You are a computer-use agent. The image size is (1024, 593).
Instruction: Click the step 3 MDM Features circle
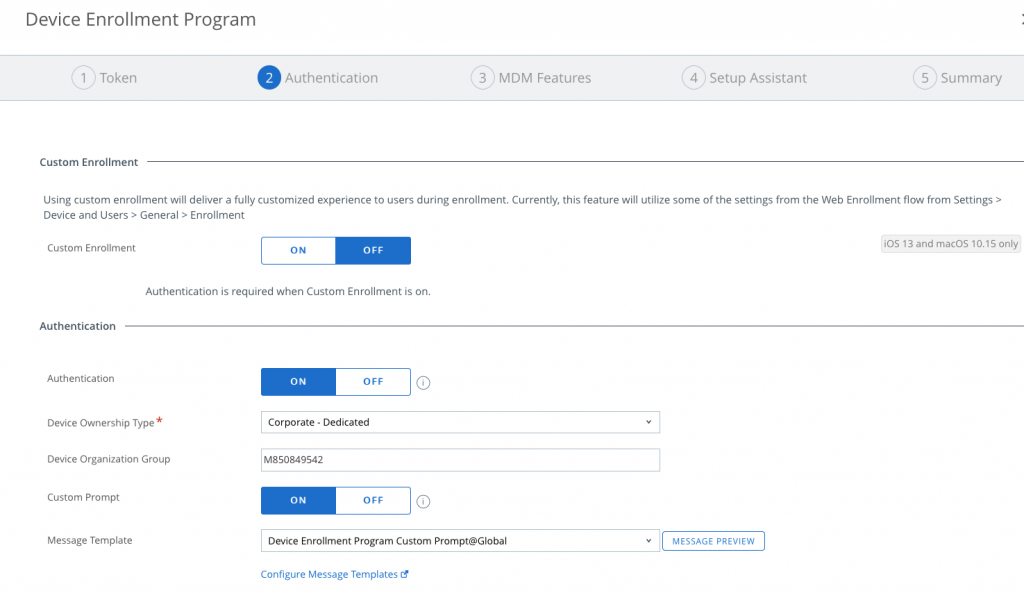click(x=483, y=78)
